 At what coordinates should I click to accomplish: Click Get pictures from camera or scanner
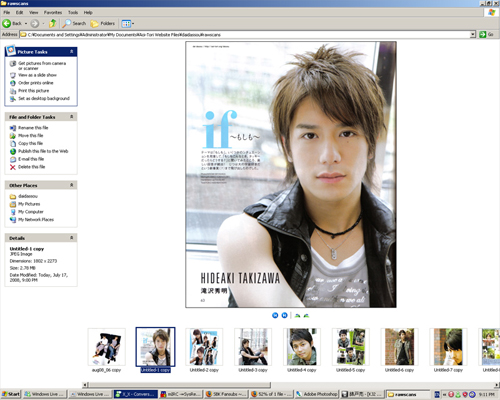point(42,66)
